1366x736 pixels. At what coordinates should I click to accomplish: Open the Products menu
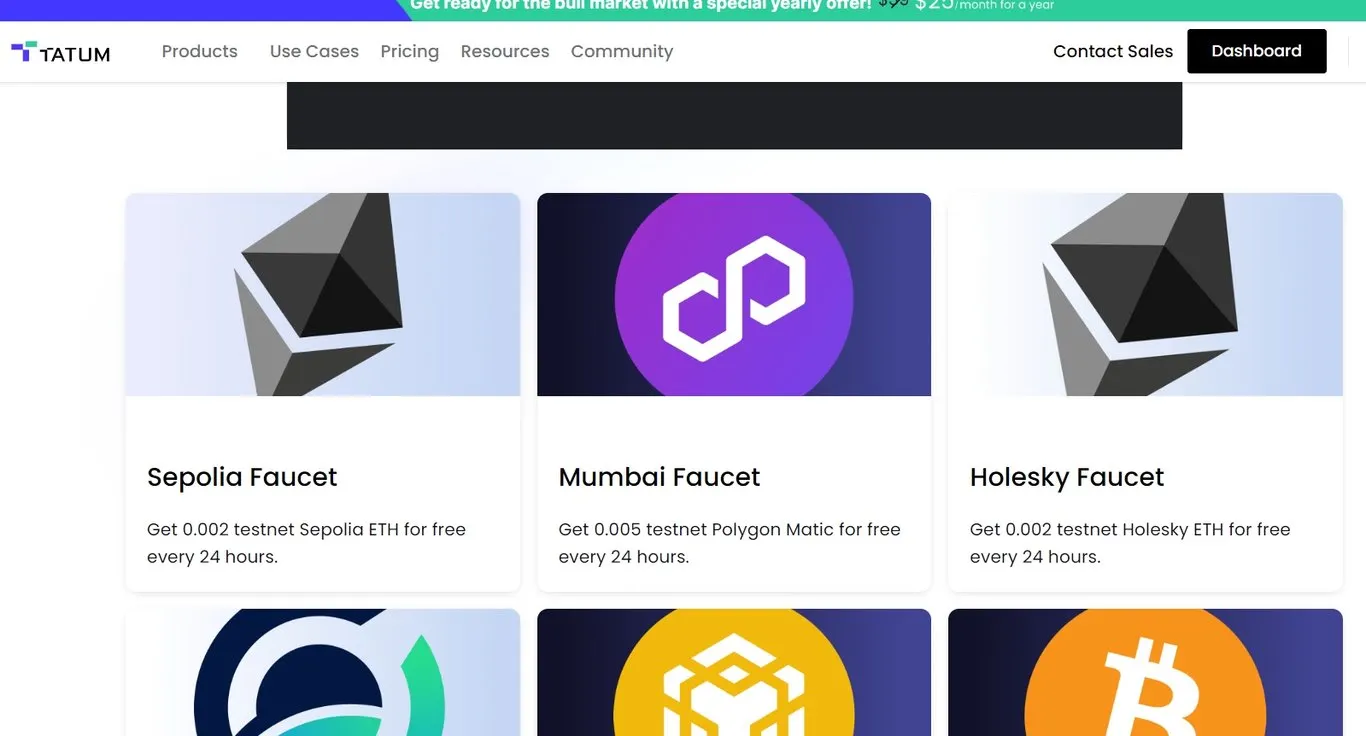pos(200,51)
